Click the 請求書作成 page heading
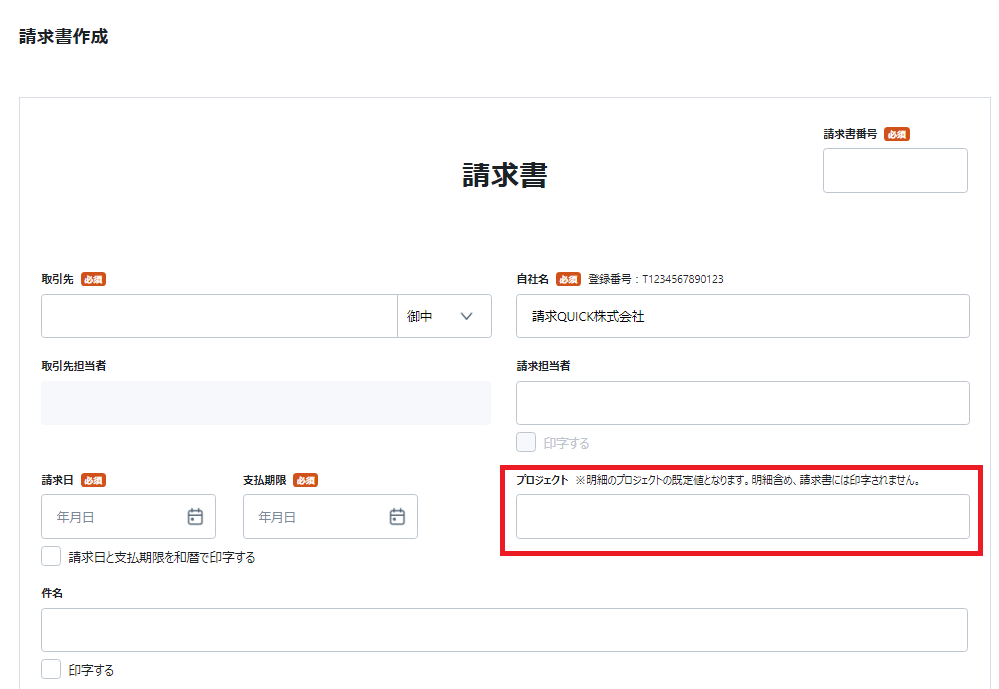999x689 pixels. pos(64,36)
